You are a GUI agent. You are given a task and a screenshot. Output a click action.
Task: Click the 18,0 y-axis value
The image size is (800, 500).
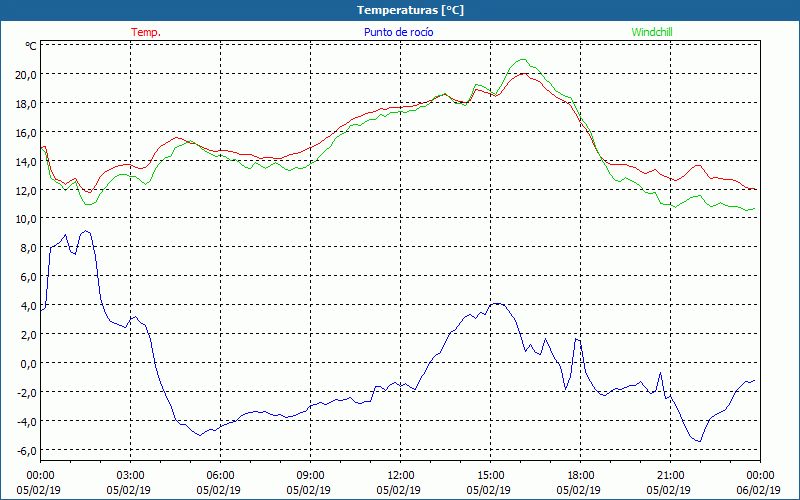point(27,104)
